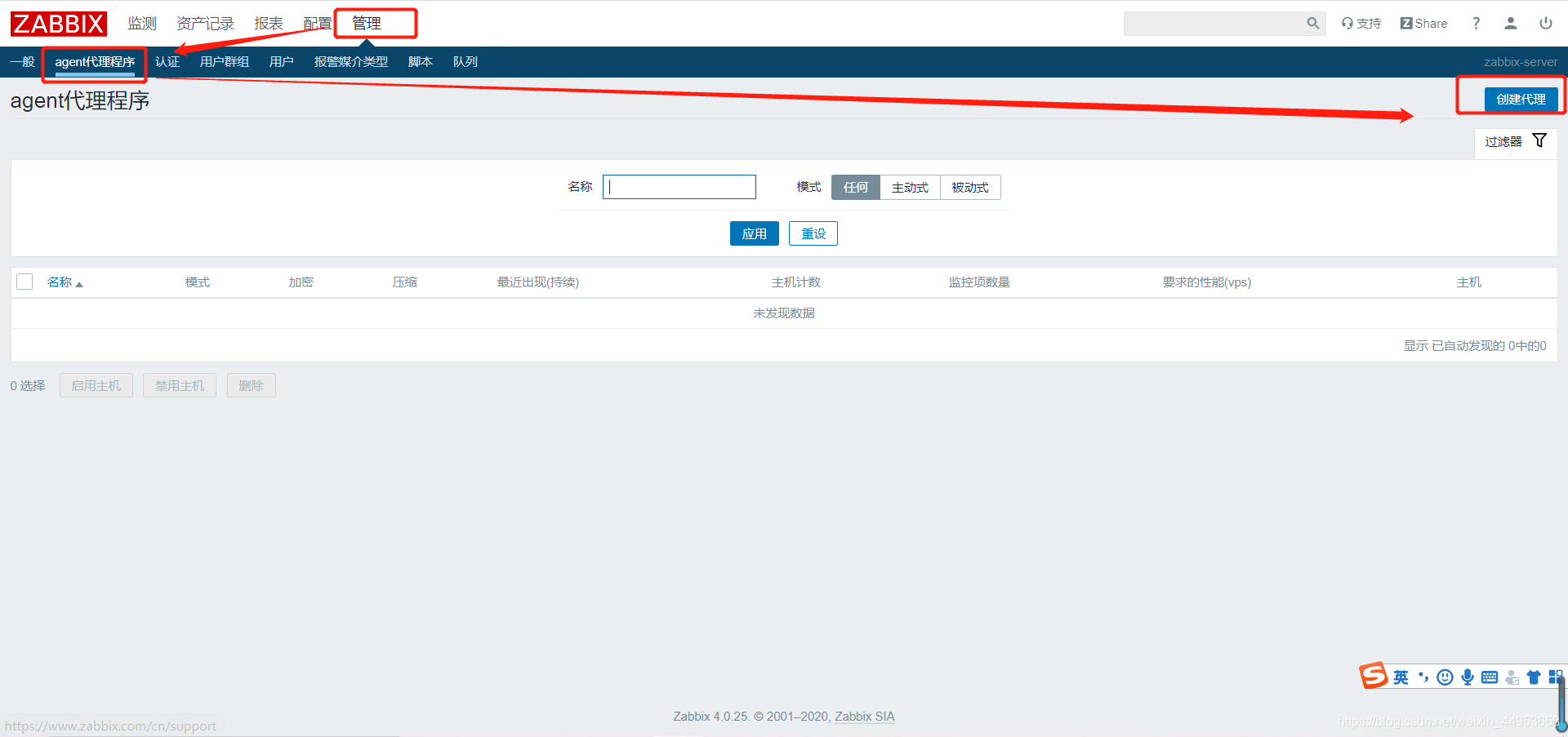Viewport: 1568px width, 737px height.
Task: Click the 主机 column header
Action: (x=1469, y=282)
